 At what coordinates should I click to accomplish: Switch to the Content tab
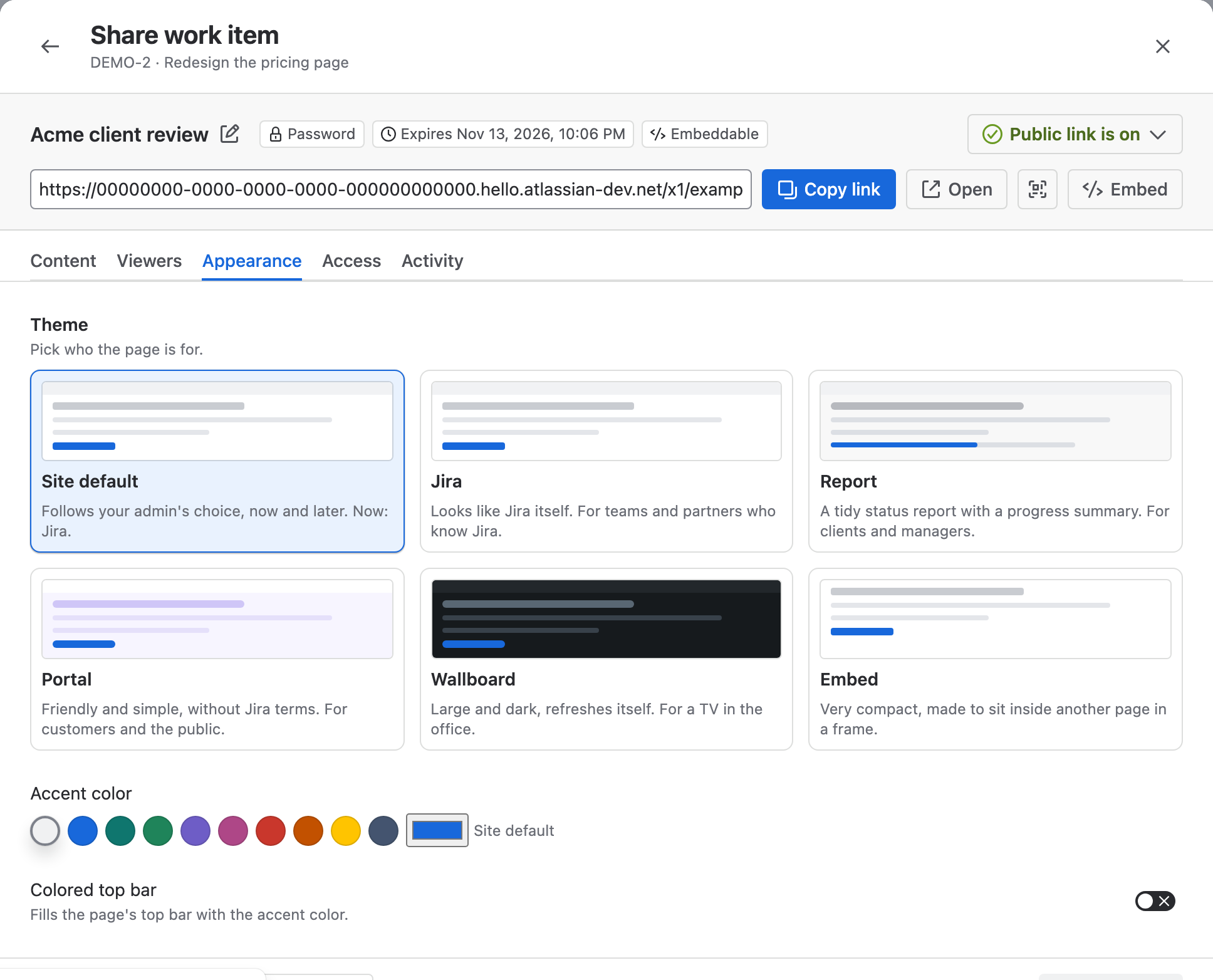point(63,261)
